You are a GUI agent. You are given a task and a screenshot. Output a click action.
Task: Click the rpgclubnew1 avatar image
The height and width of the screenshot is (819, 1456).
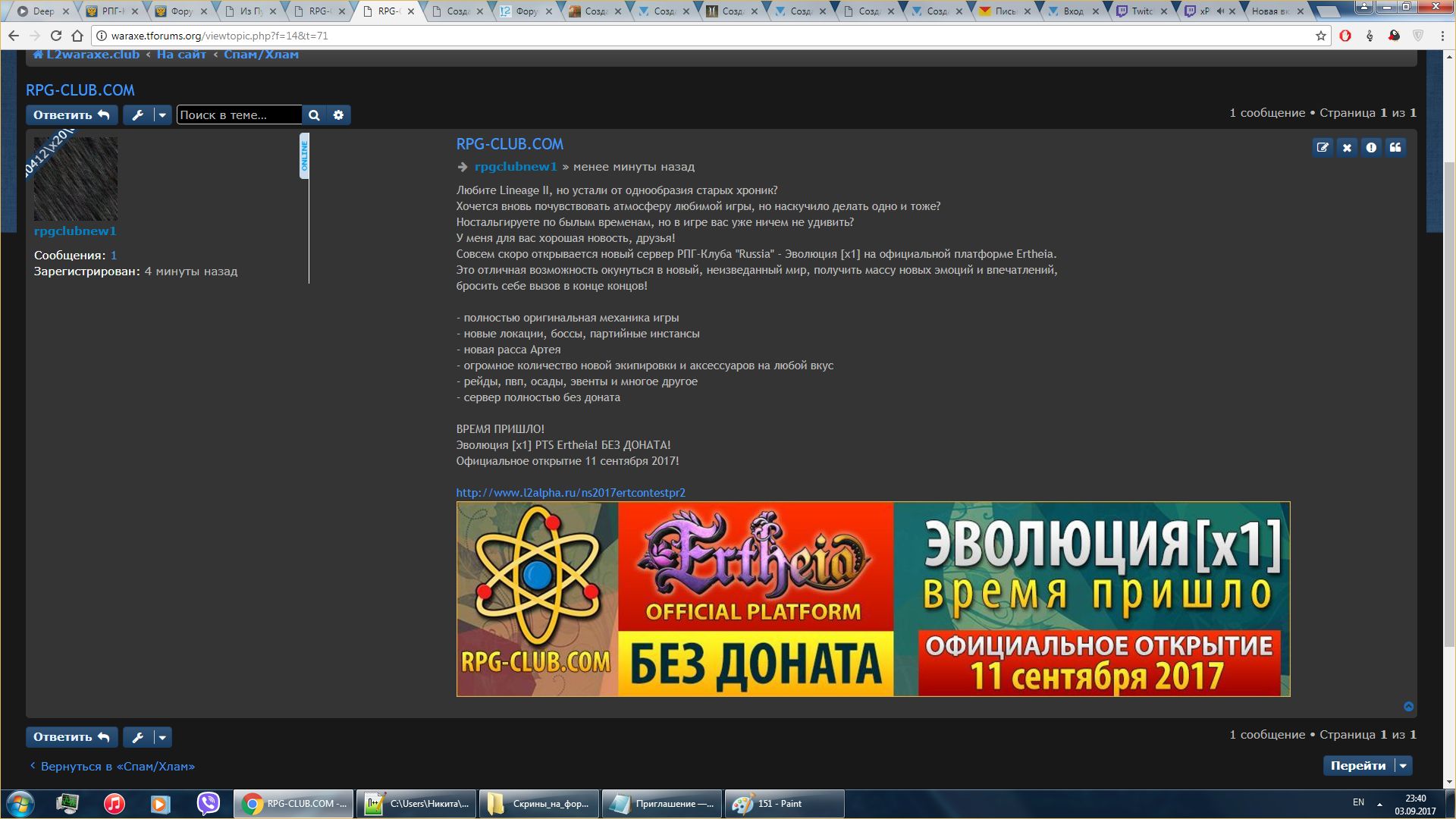coord(76,179)
